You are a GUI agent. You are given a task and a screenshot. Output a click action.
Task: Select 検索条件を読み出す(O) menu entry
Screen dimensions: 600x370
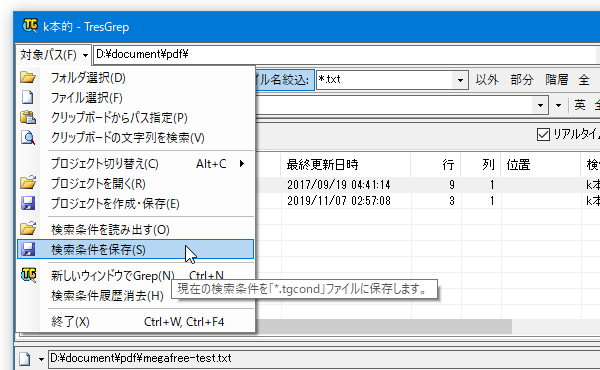(x=136, y=230)
